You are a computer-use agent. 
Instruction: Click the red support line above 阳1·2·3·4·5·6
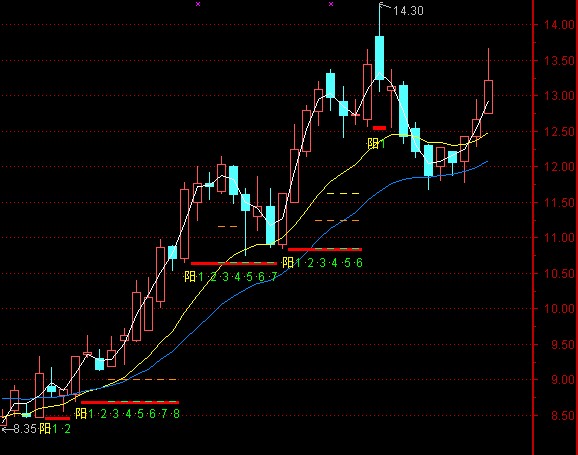point(325,250)
